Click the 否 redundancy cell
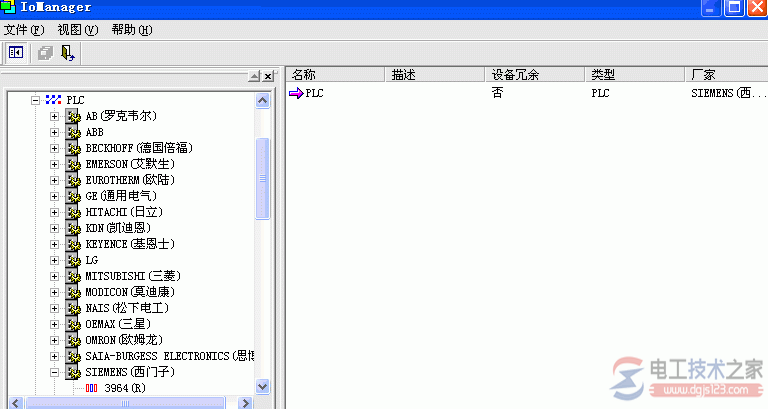 click(497, 93)
